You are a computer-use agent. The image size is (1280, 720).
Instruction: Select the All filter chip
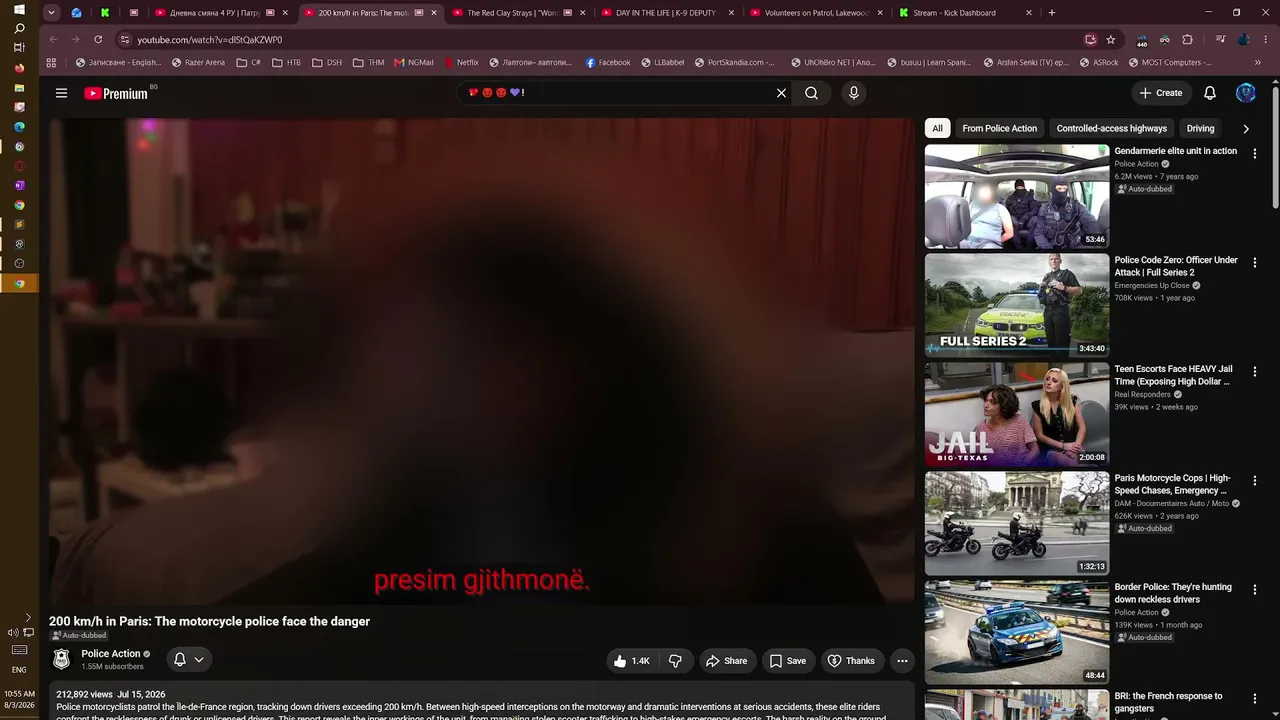tap(937, 128)
